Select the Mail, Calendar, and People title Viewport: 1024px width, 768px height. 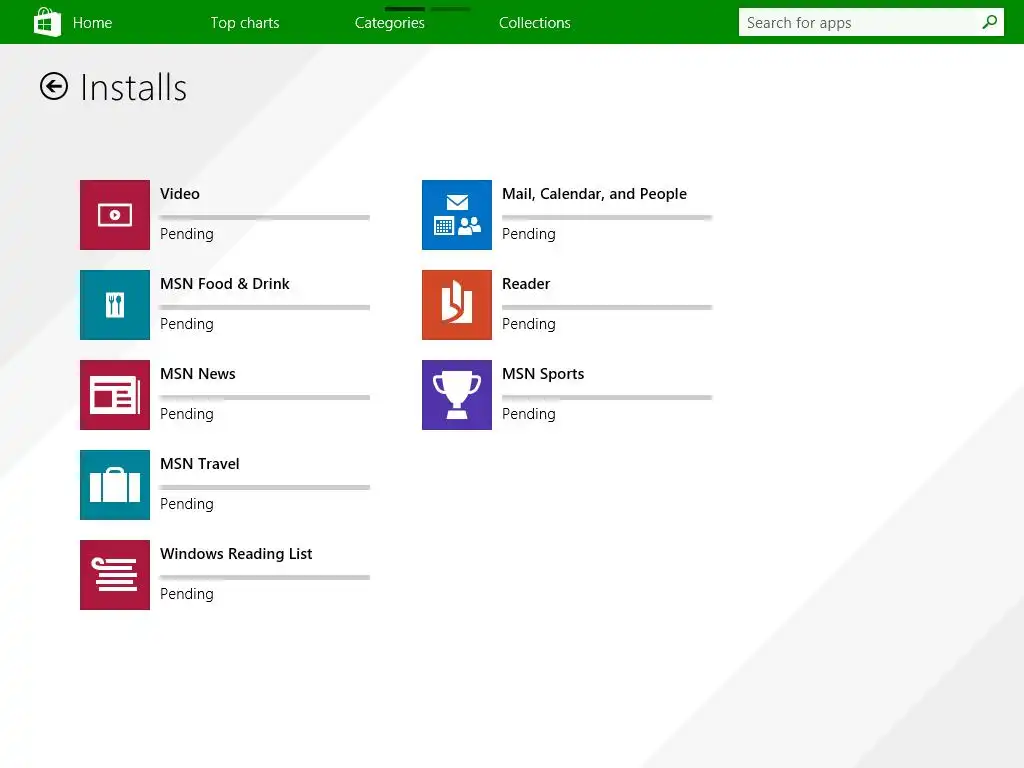(594, 194)
